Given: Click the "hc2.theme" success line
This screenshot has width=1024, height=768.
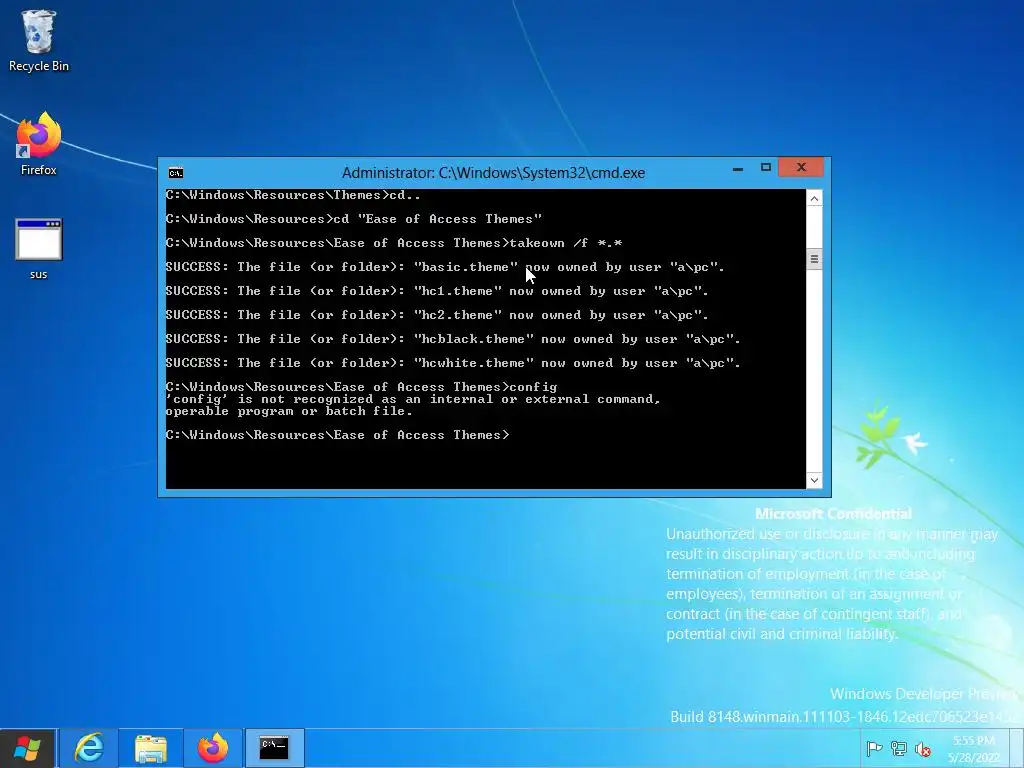Looking at the screenshot, I should click(x=437, y=315).
